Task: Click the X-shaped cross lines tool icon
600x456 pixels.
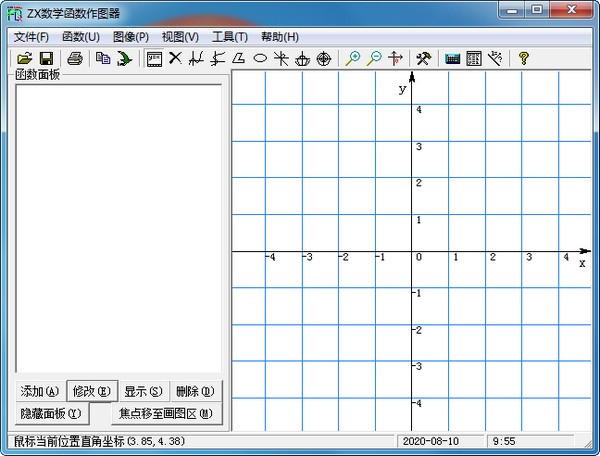Action: tap(175, 59)
